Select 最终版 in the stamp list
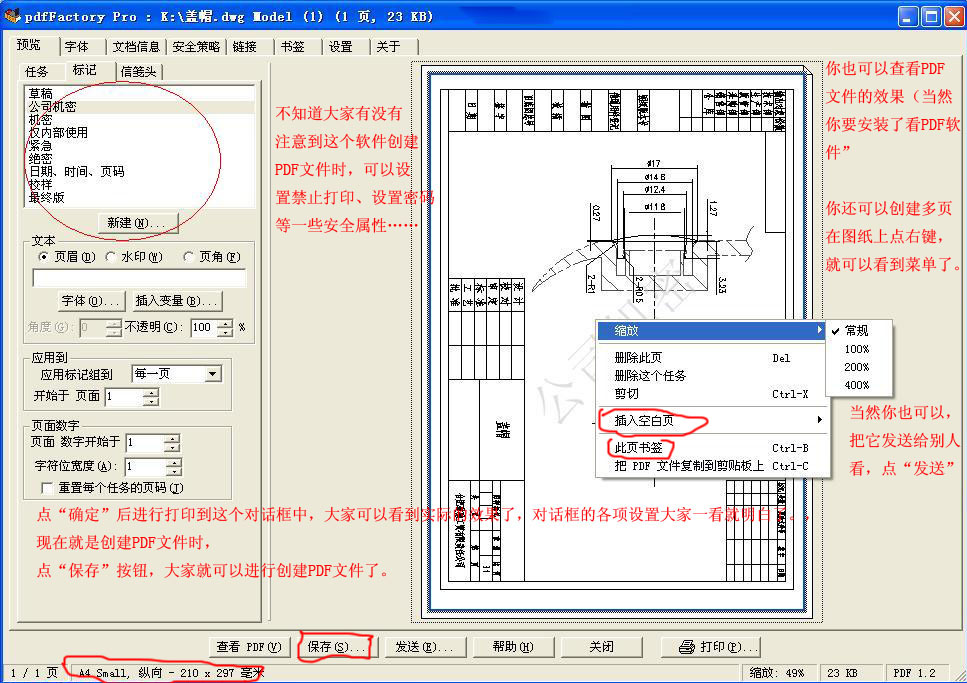 [139, 197]
